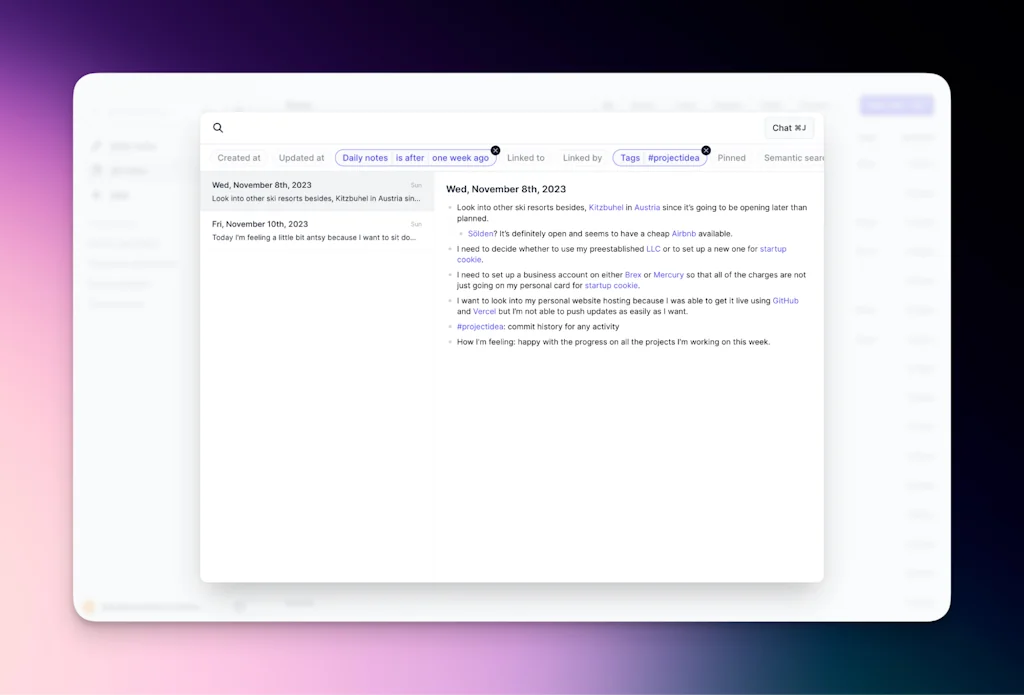Open the Tags filter selector
The width and height of the screenshot is (1024, 695).
(x=630, y=157)
